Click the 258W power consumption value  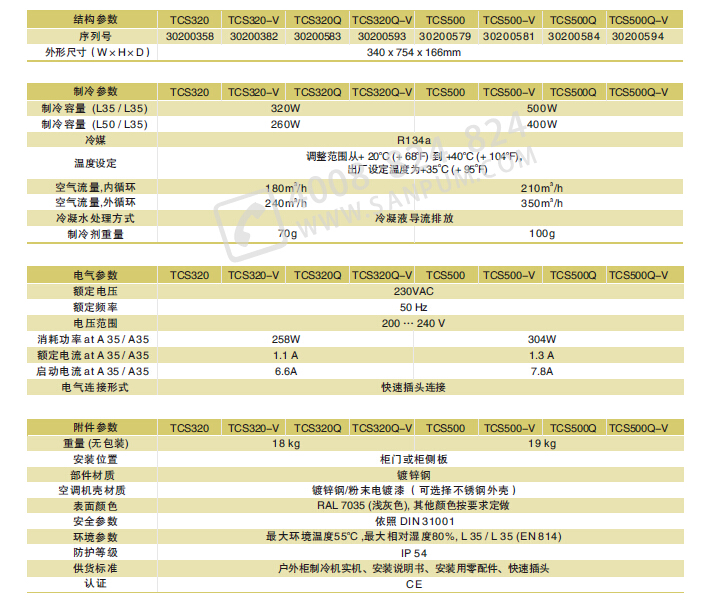coord(285,339)
